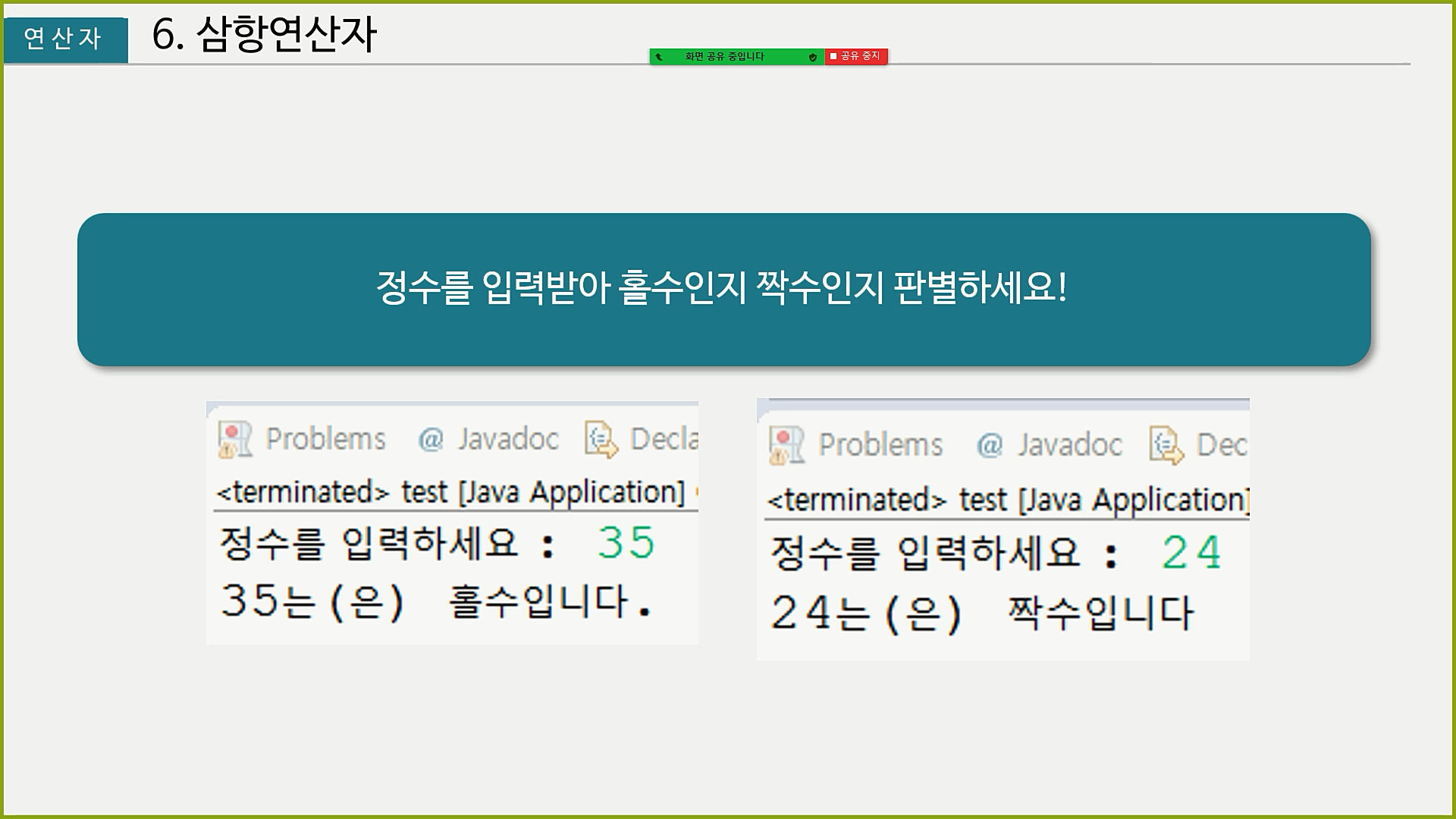Select the Javadoc tab in left console
Image resolution: width=1456 pixels, height=819 pixels.
click(507, 439)
